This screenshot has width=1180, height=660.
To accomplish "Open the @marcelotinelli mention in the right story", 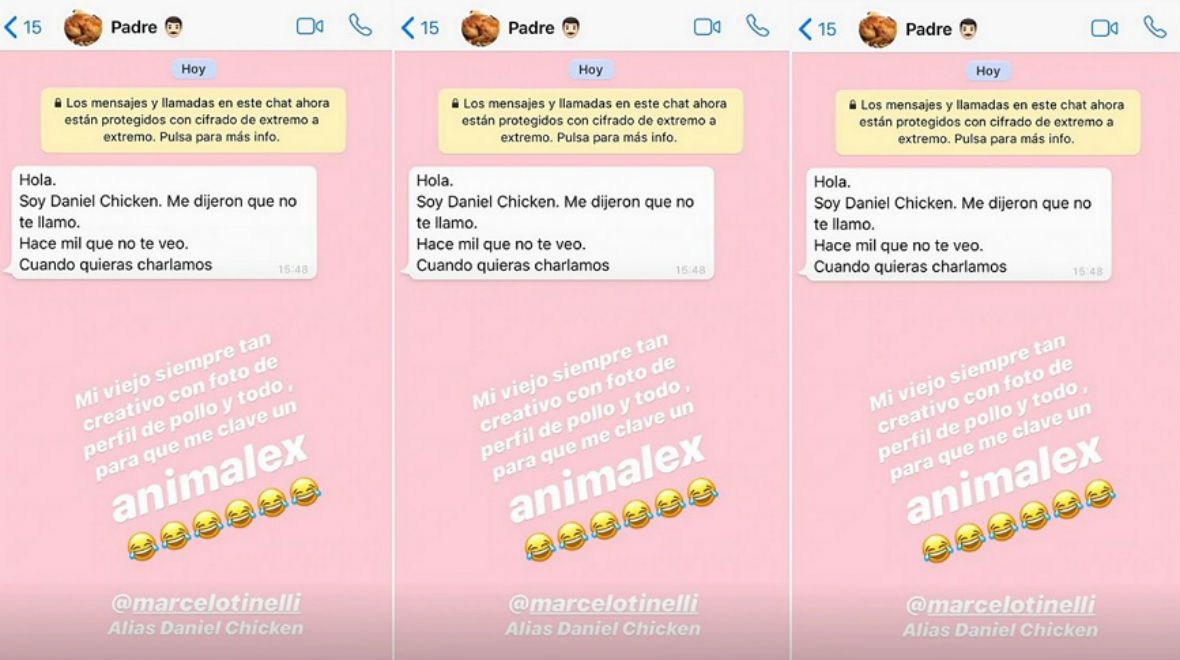I will [1000, 605].
